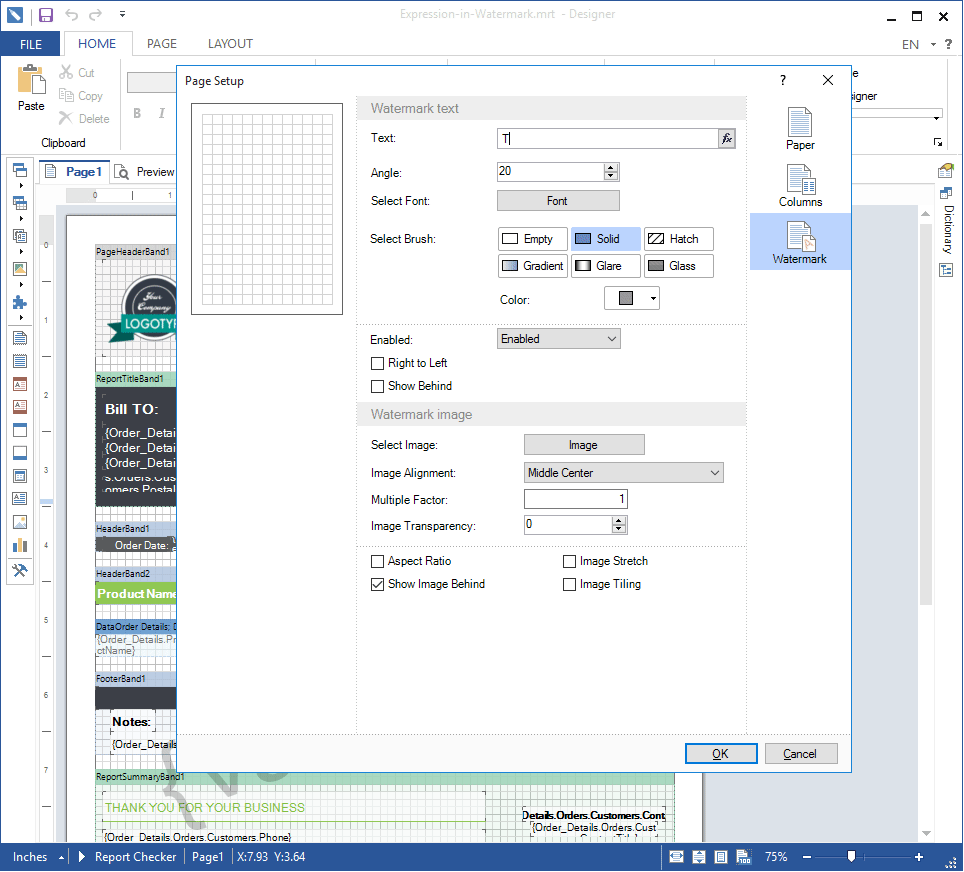Image resolution: width=964 pixels, height=872 pixels.
Task: Open the Enabled dropdown
Action: point(558,339)
